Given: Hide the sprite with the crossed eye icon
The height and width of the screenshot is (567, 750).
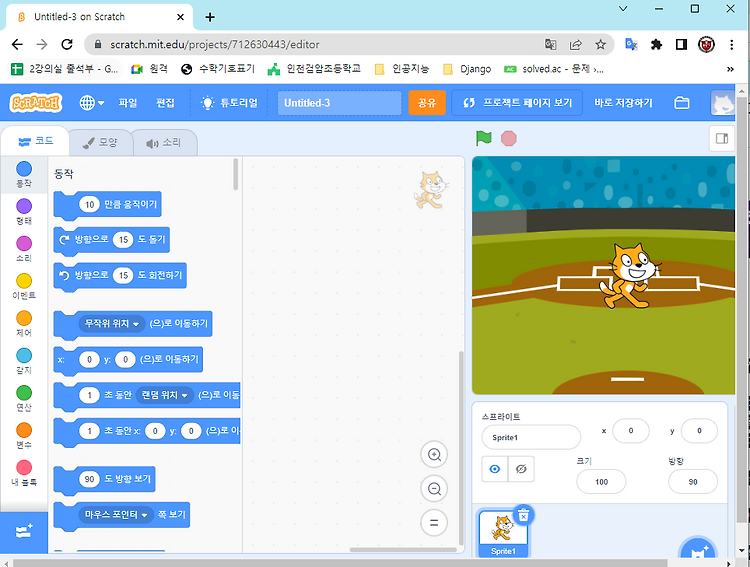Looking at the screenshot, I should click(x=521, y=469).
